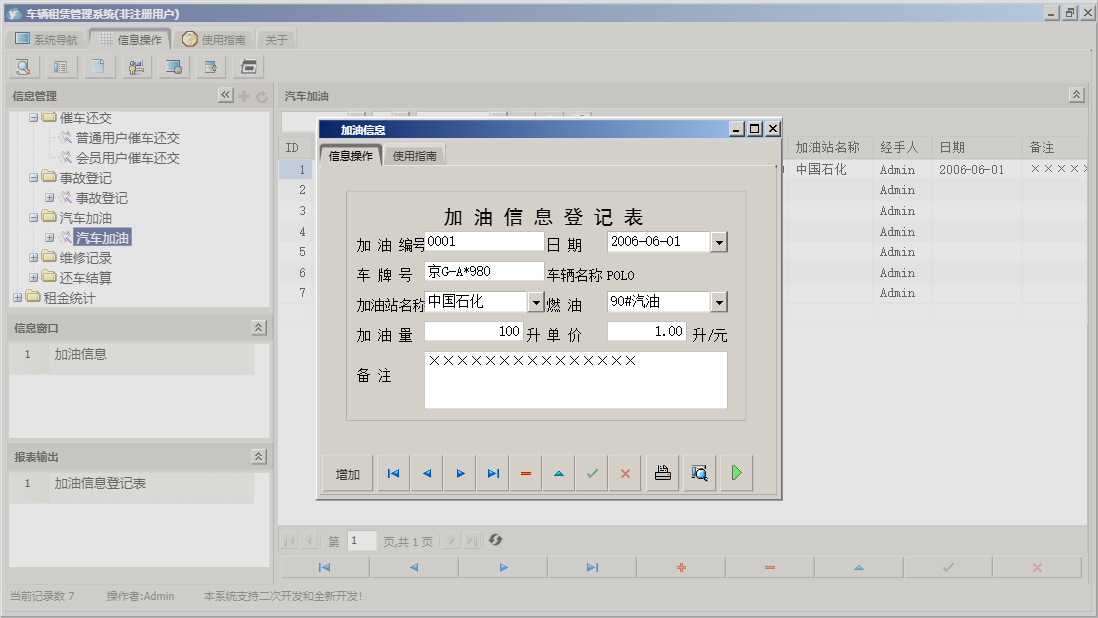1098x618 pixels.
Task: Switch to 使用指南 tab in dialog
Action: [x=414, y=156]
